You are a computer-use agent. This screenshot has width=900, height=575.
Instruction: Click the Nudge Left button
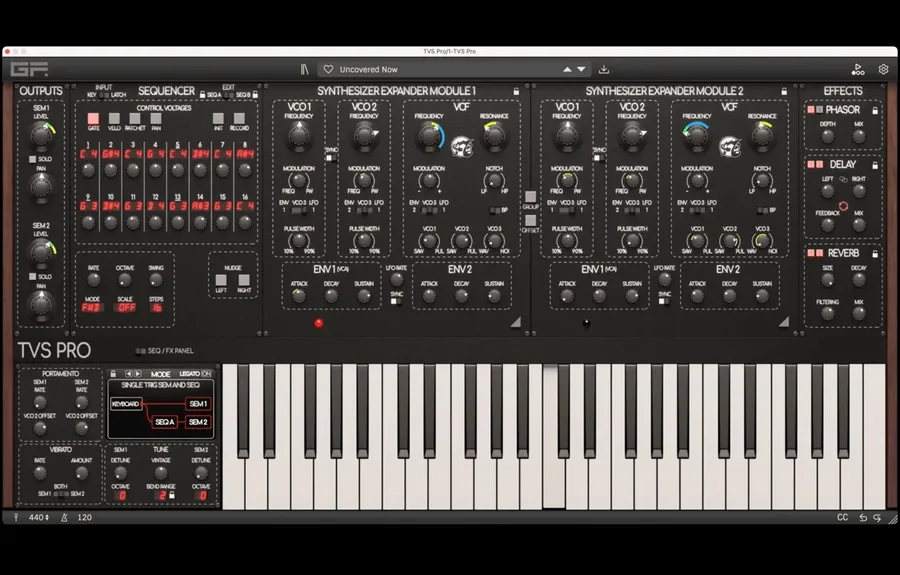point(221,280)
